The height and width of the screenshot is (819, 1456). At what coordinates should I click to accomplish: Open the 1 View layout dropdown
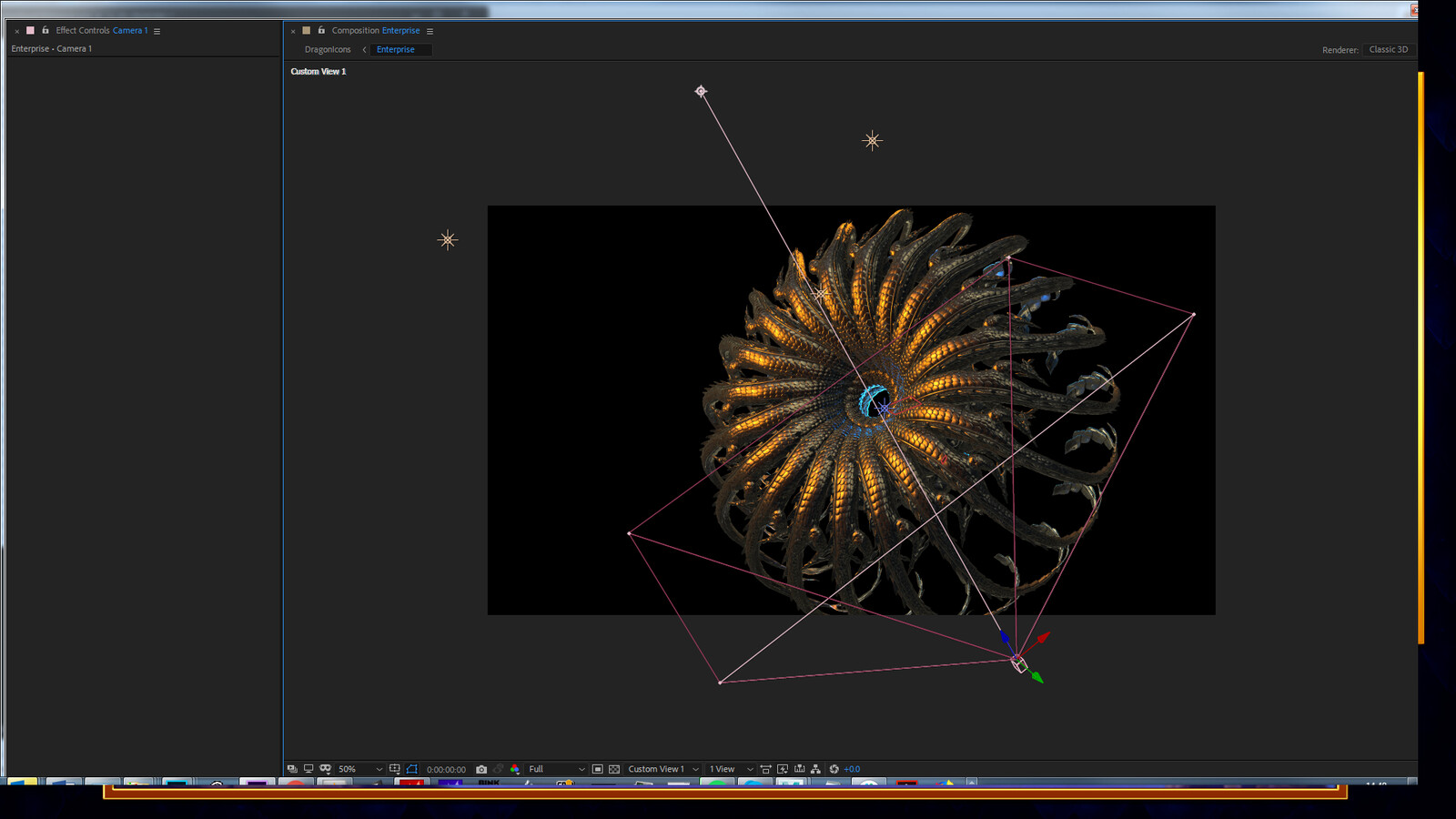pyautogui.click(x=732, y=769)
